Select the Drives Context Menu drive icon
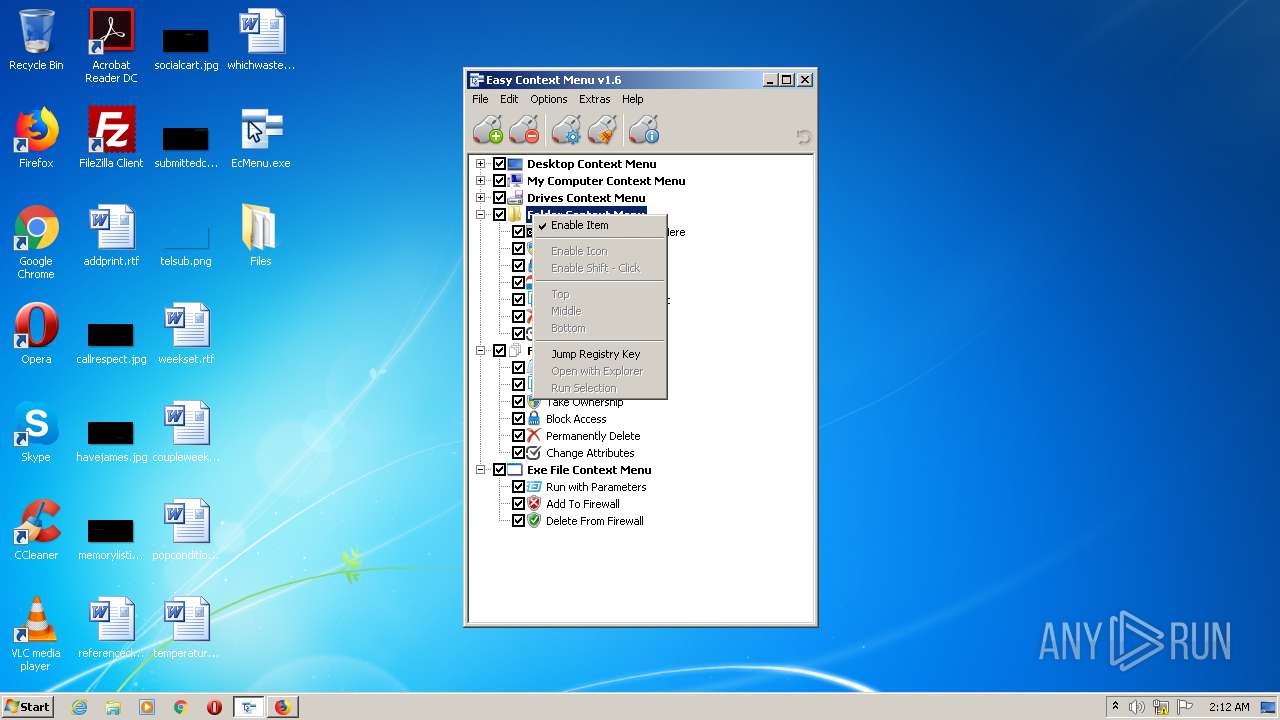 click(x=515, y=198)
